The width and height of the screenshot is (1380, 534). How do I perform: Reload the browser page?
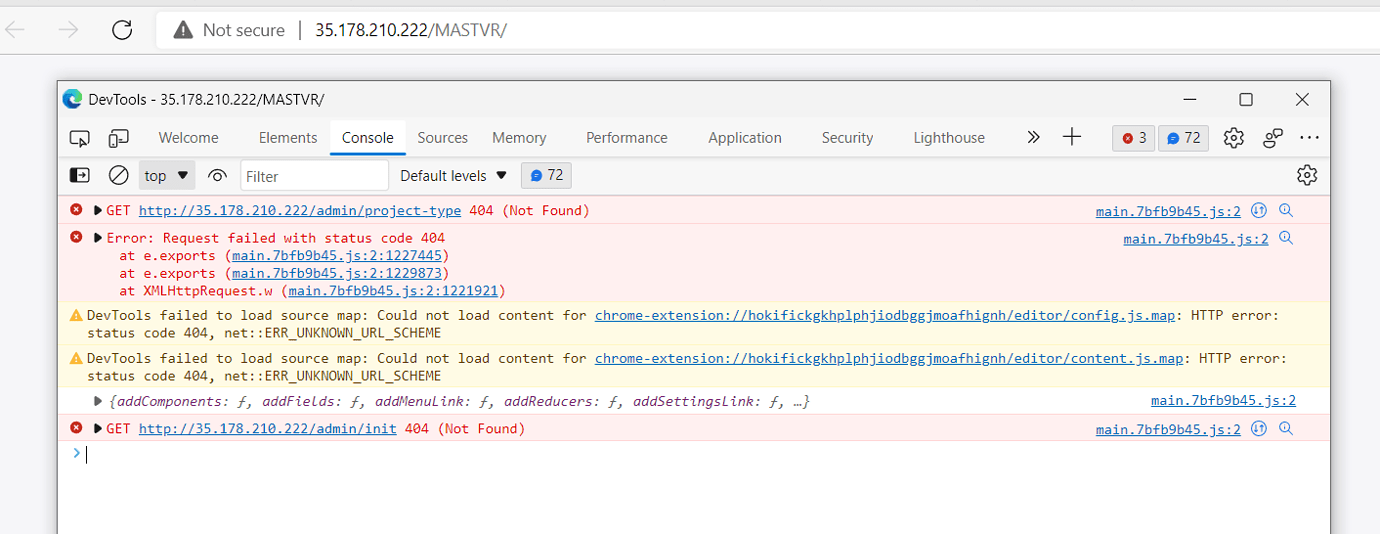(122, 30)
